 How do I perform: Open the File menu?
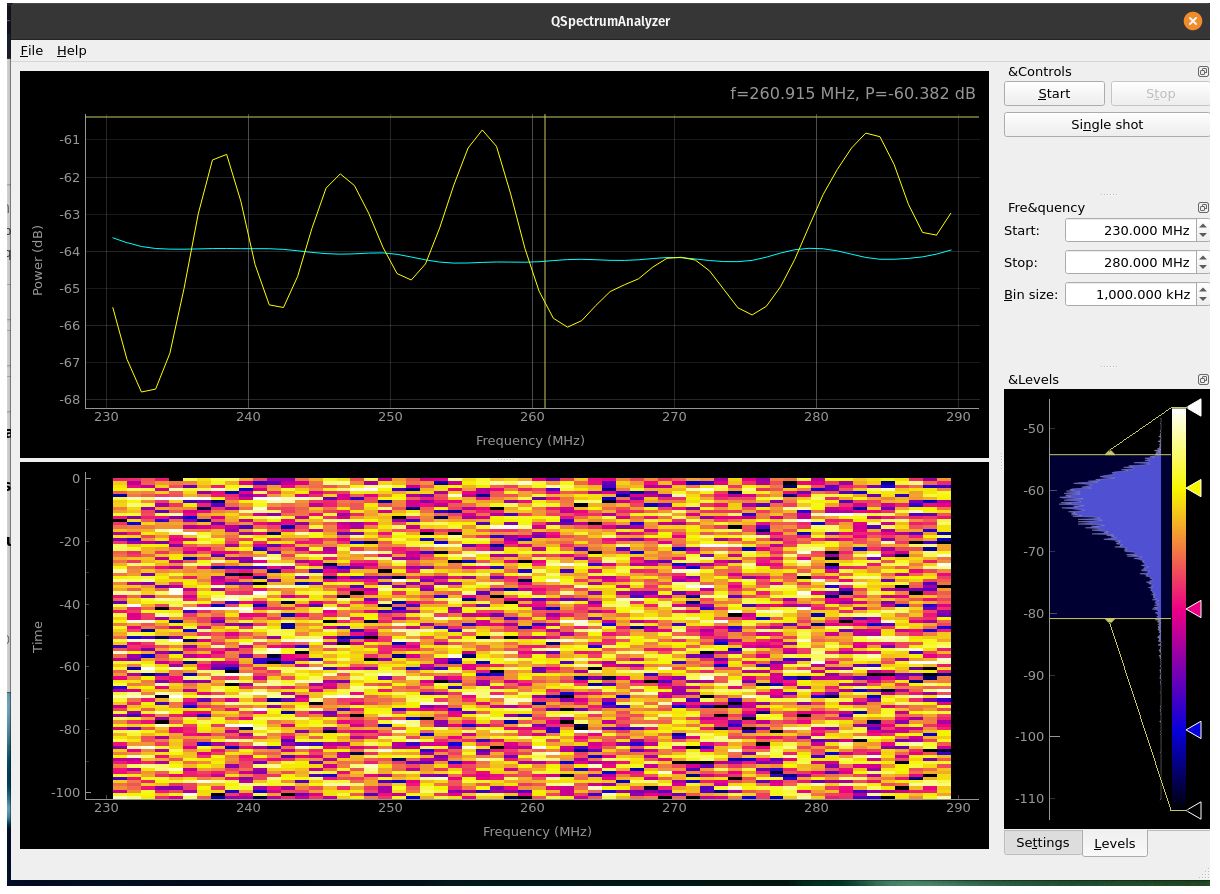32,51
